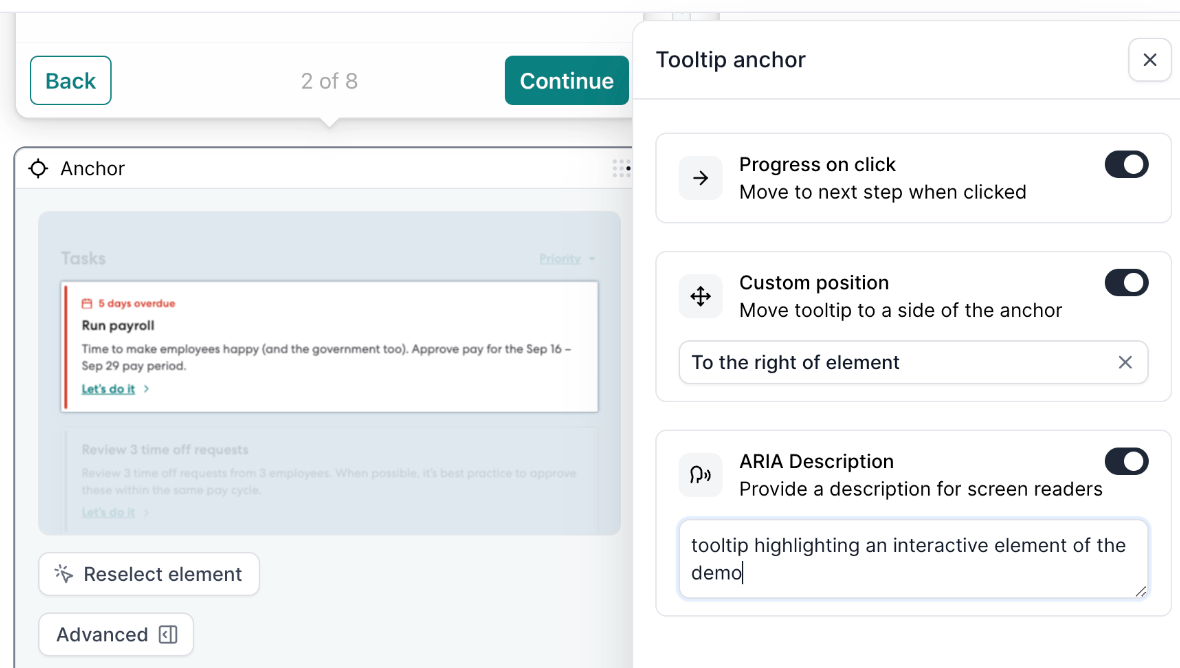
Task: Disable the Progress on click toggle
Action: pyautogui.click(x=1126, y=164)
